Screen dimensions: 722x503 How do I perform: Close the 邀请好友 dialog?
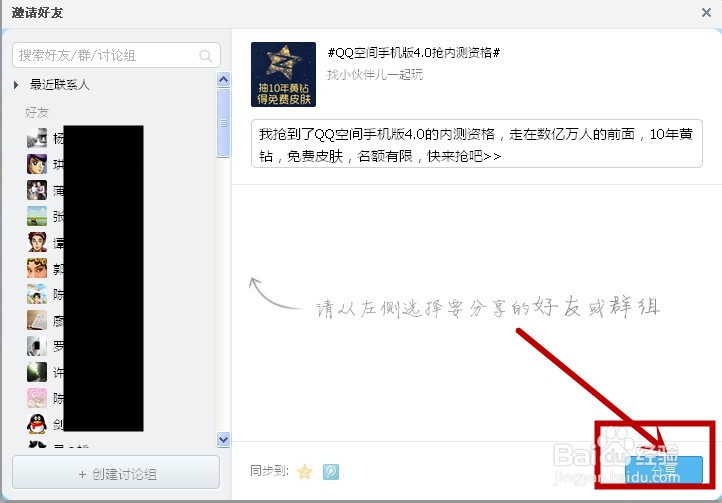(706, 12)
